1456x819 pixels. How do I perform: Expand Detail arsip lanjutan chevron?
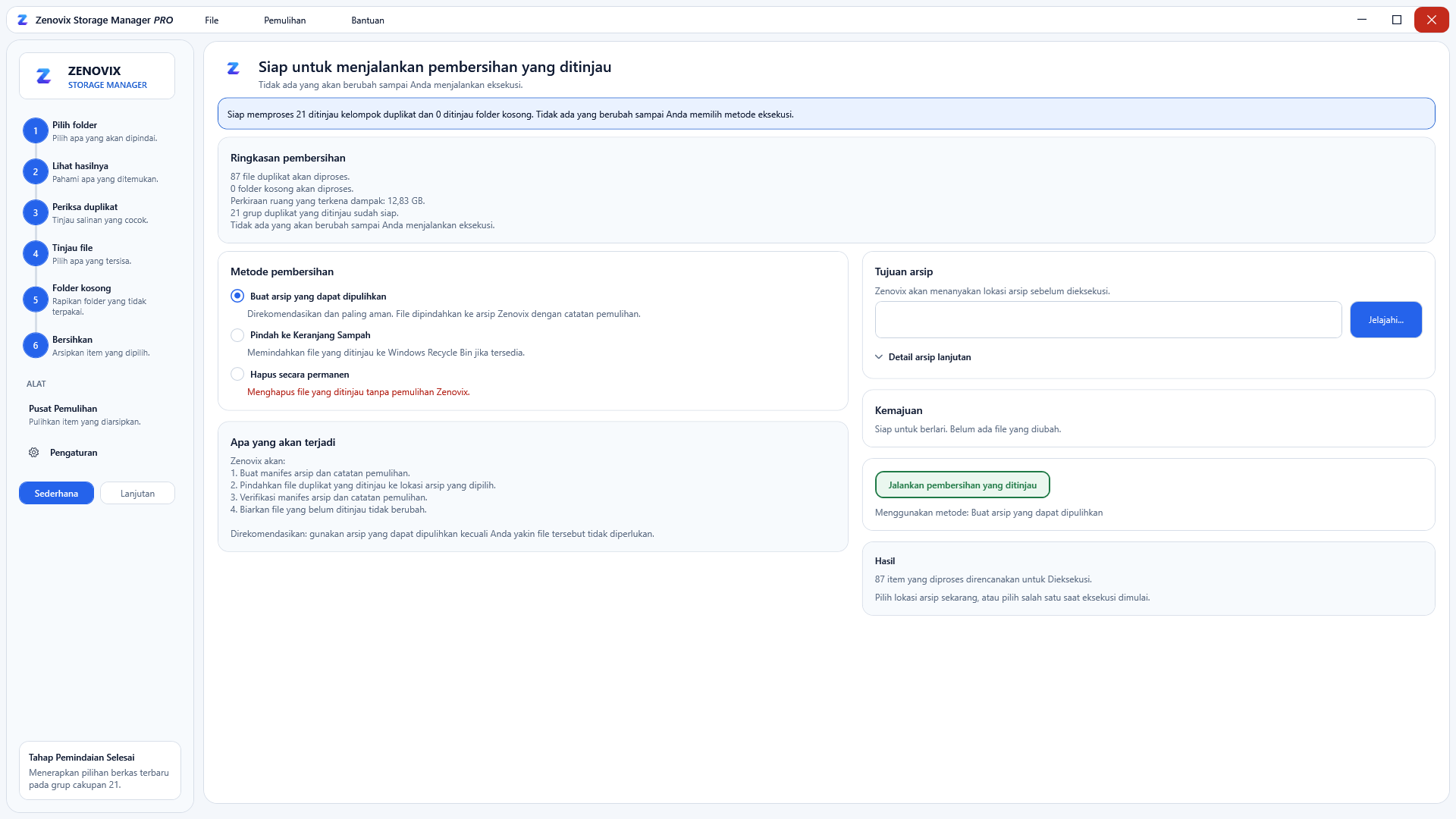(x=879, y=357)
